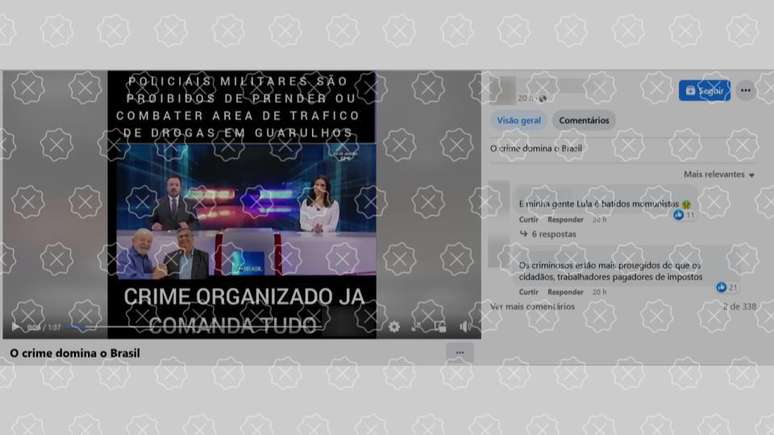Screen dimensions: 774x435
Task: Like the second comment with Curtir
Action: [x=529, y=292]
